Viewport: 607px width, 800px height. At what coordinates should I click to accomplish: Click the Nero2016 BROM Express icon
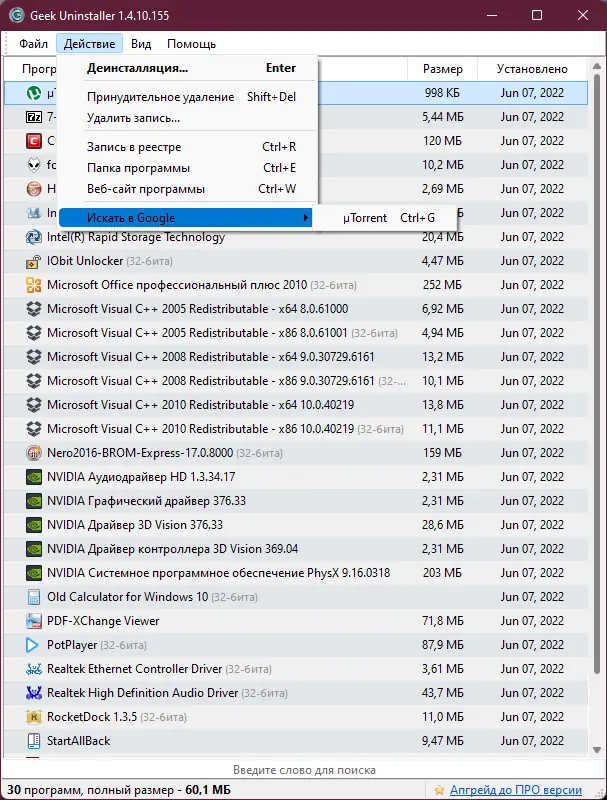[x=32, y=453]
